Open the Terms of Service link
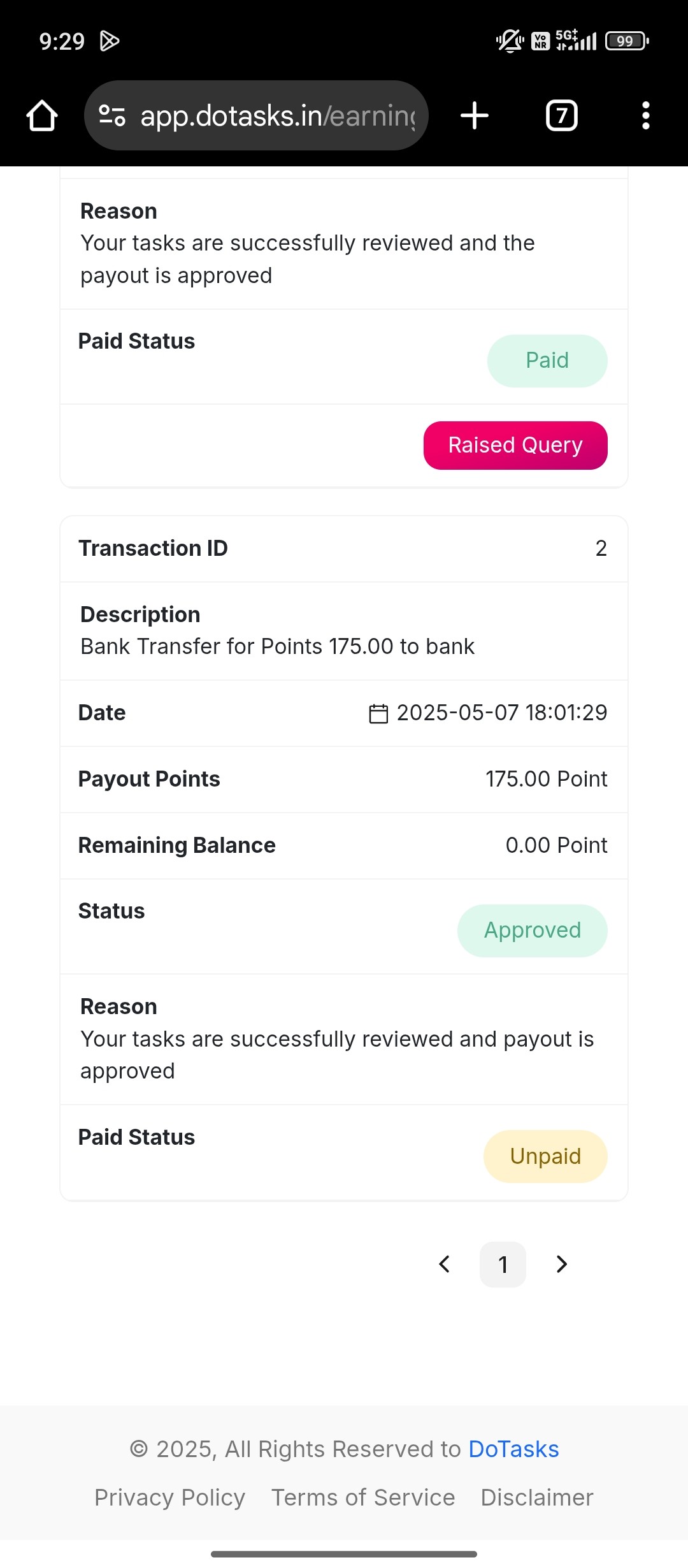This screenshot has width=688, height=1568. tap(363, 1497)
